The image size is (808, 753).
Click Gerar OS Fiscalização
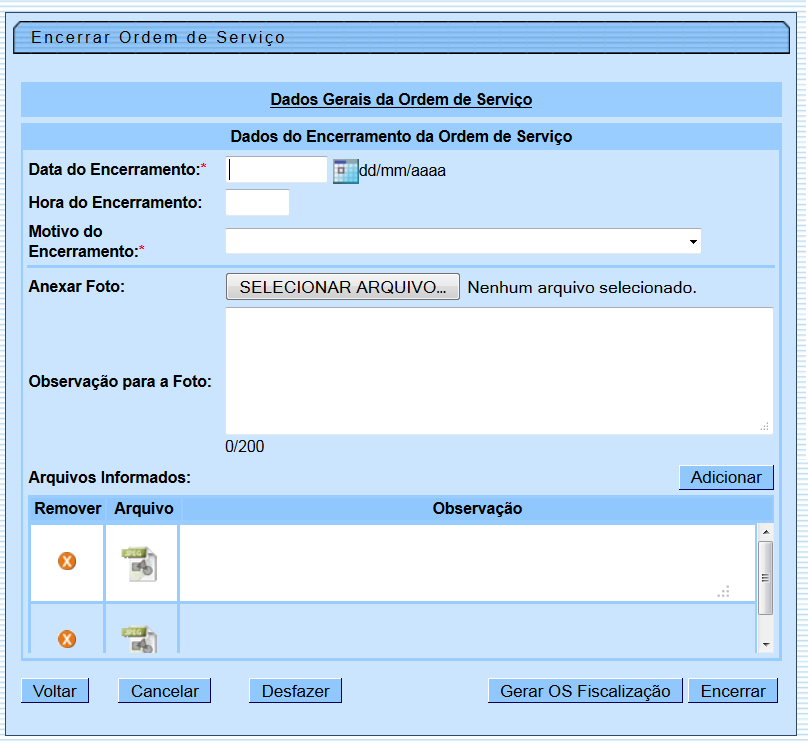point(585,691)
